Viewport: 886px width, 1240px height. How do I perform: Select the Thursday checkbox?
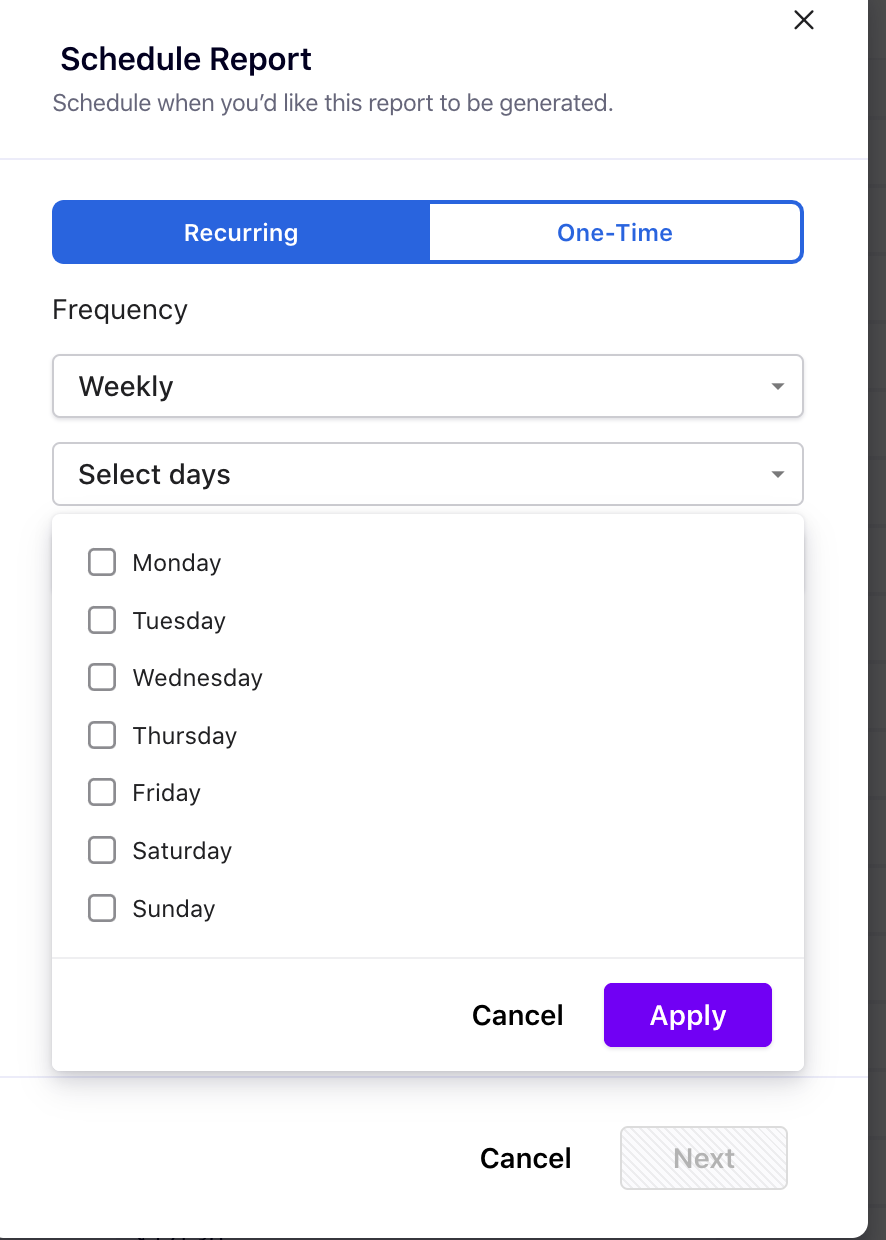pos(102,736)
